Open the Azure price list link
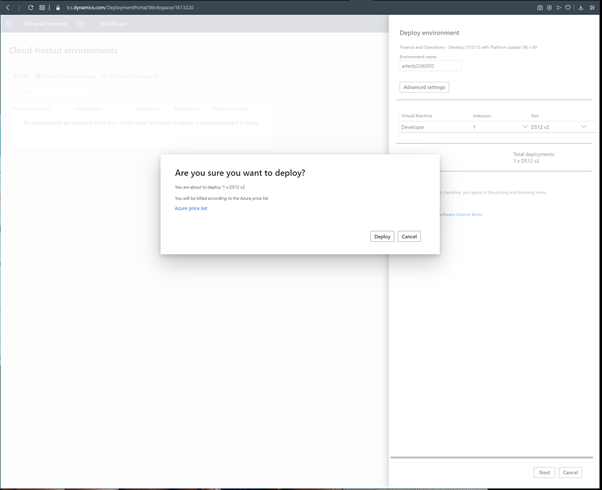602x490 pixels. [x=191, y=208]
